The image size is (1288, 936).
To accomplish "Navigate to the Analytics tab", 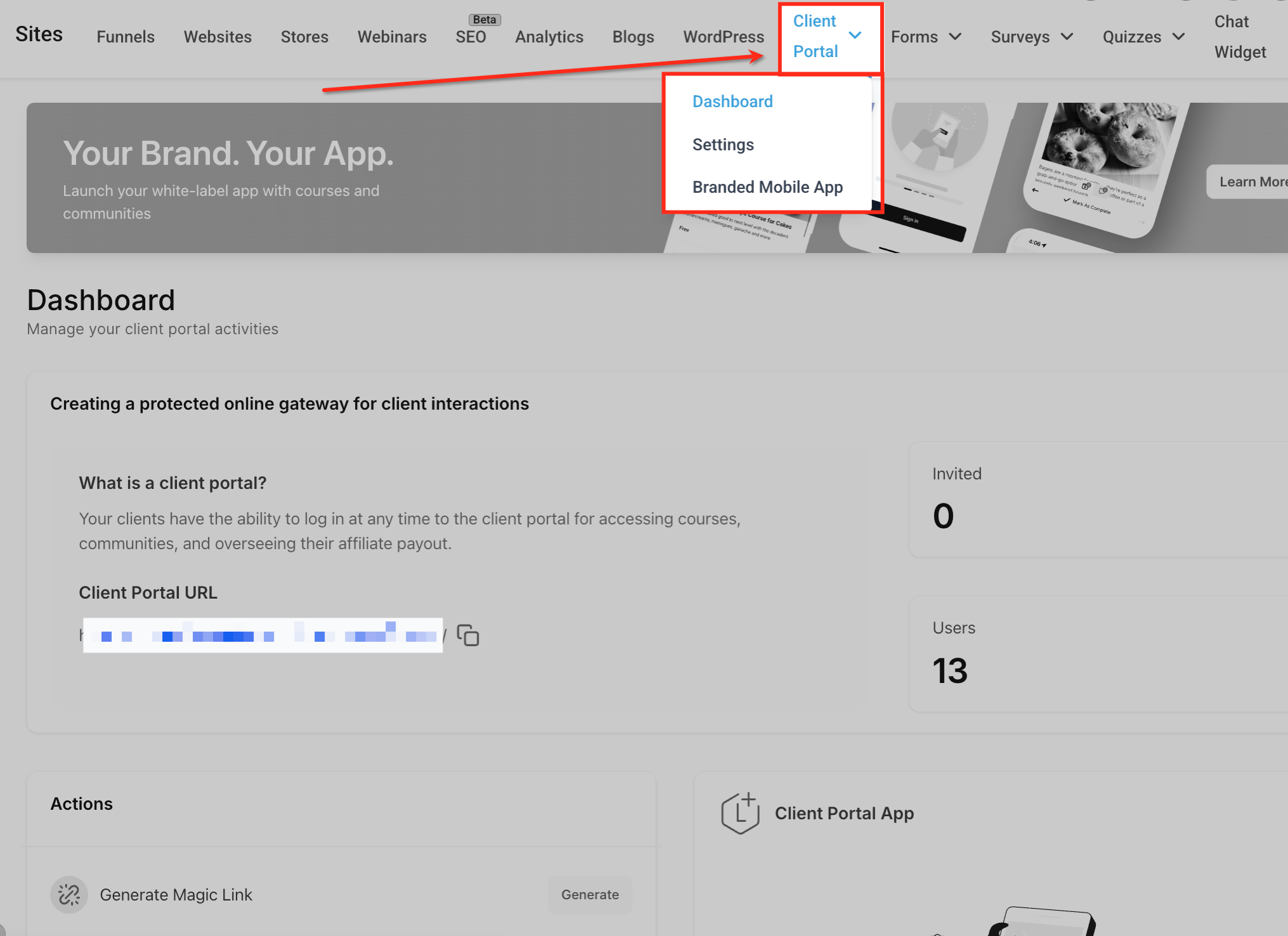I will point(549,37).
